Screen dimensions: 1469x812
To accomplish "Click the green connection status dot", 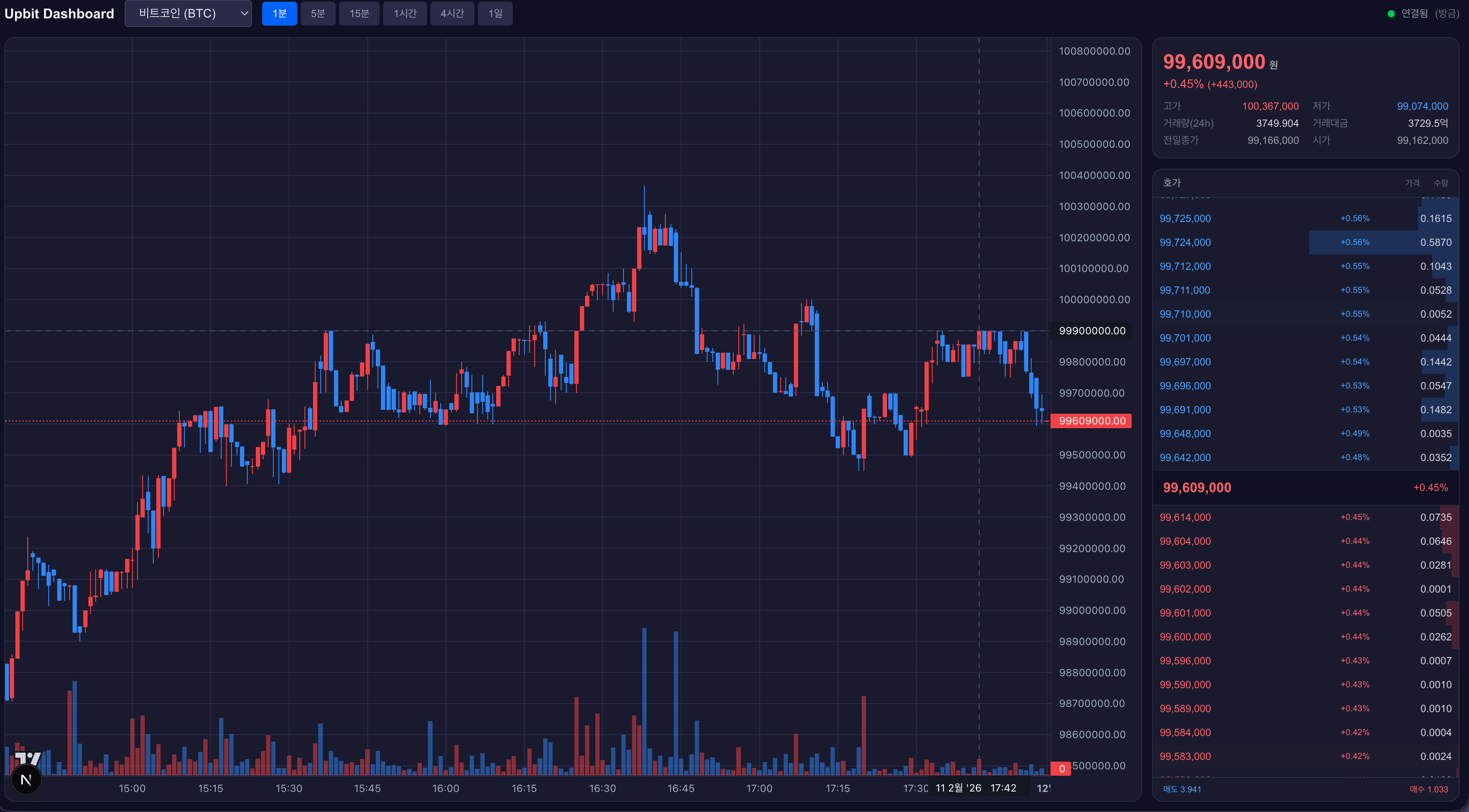I will pos(1391,14).
